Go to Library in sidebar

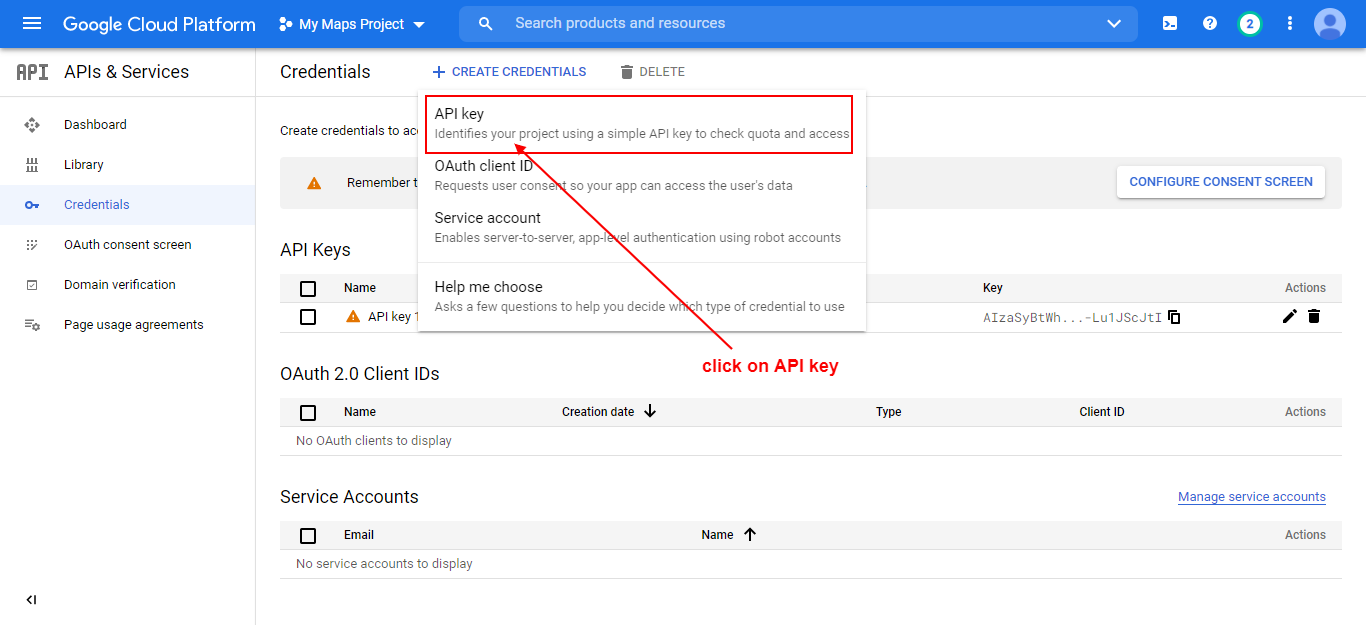point(84,165)
